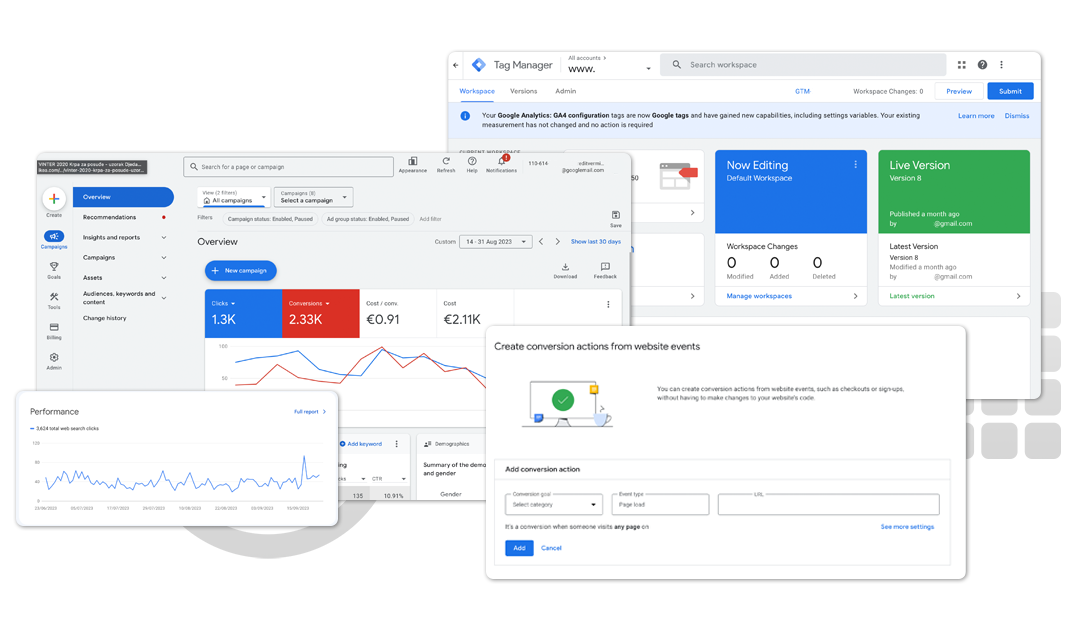
Task: Open Notifications from the bell icon
Action: (502, 161)
